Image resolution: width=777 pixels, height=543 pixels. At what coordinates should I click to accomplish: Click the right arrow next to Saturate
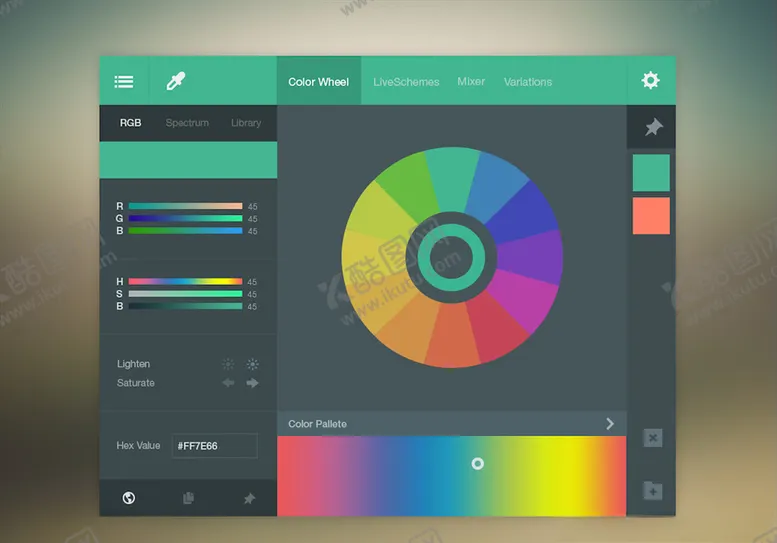pyautogui.click(x=253, y=382)
